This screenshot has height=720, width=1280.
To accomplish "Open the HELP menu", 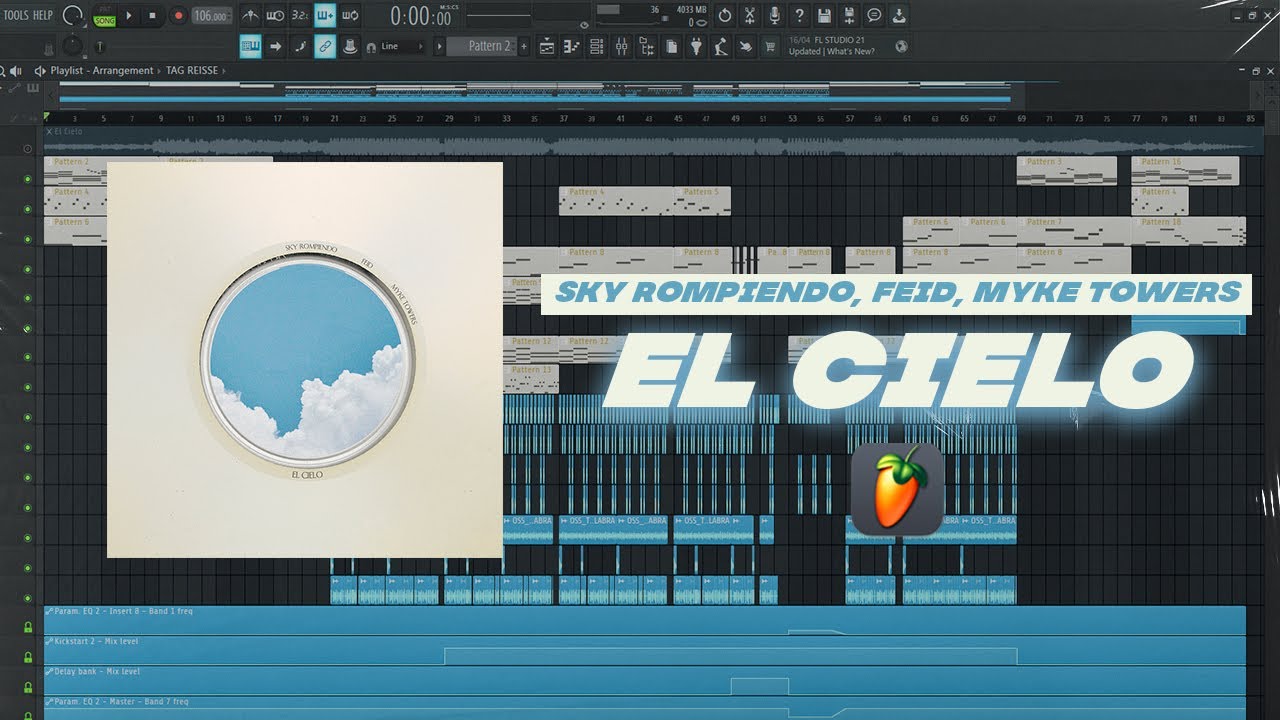I will click(43, 15).
